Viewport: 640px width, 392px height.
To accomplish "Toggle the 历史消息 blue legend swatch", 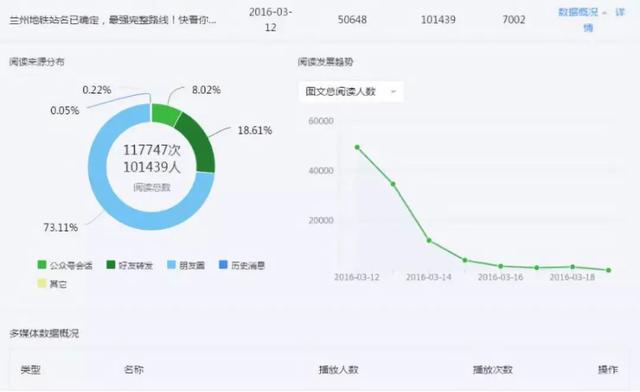I will click(x=223, y=265).
